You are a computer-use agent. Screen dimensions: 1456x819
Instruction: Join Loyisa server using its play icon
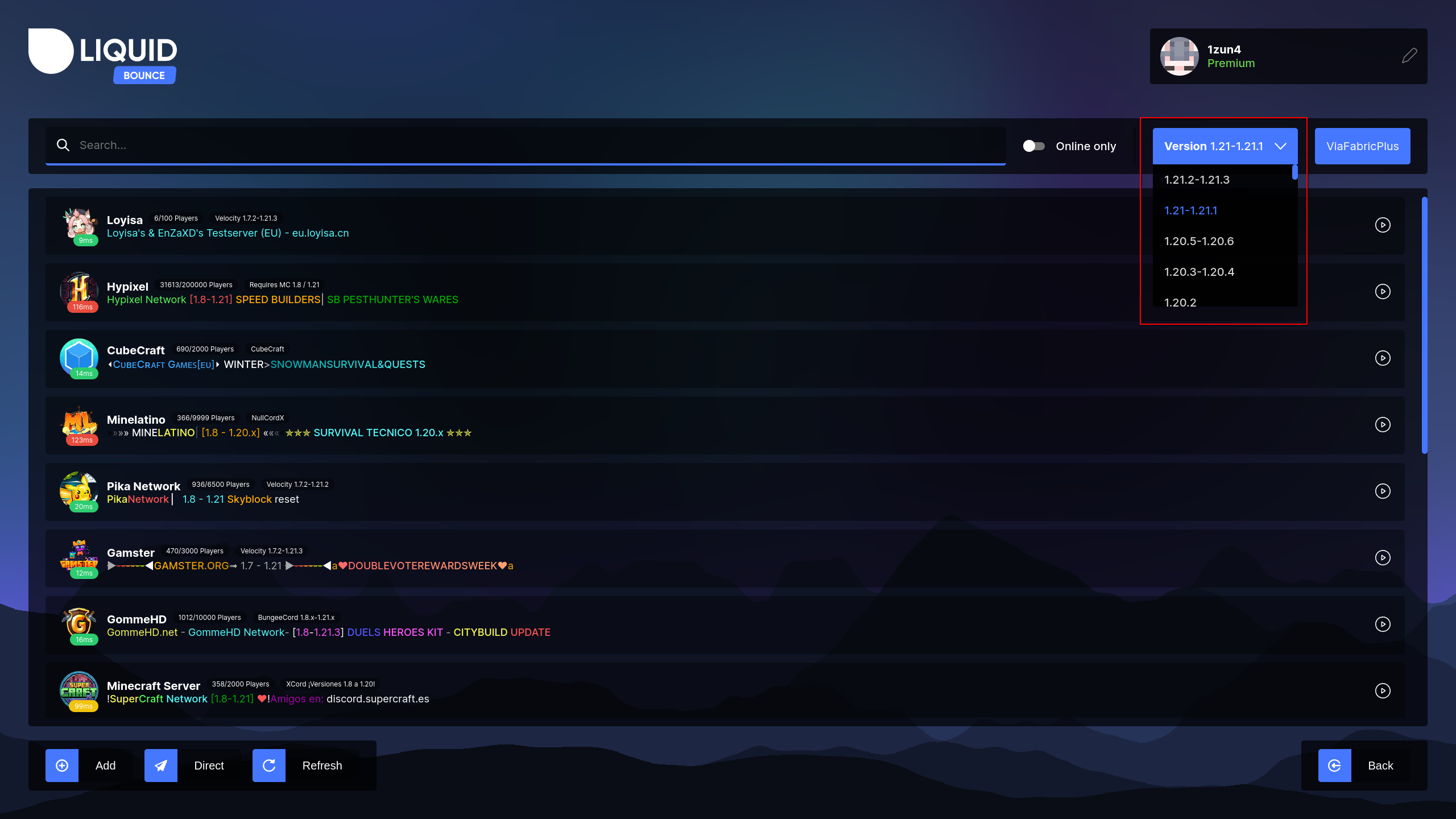1383,225
